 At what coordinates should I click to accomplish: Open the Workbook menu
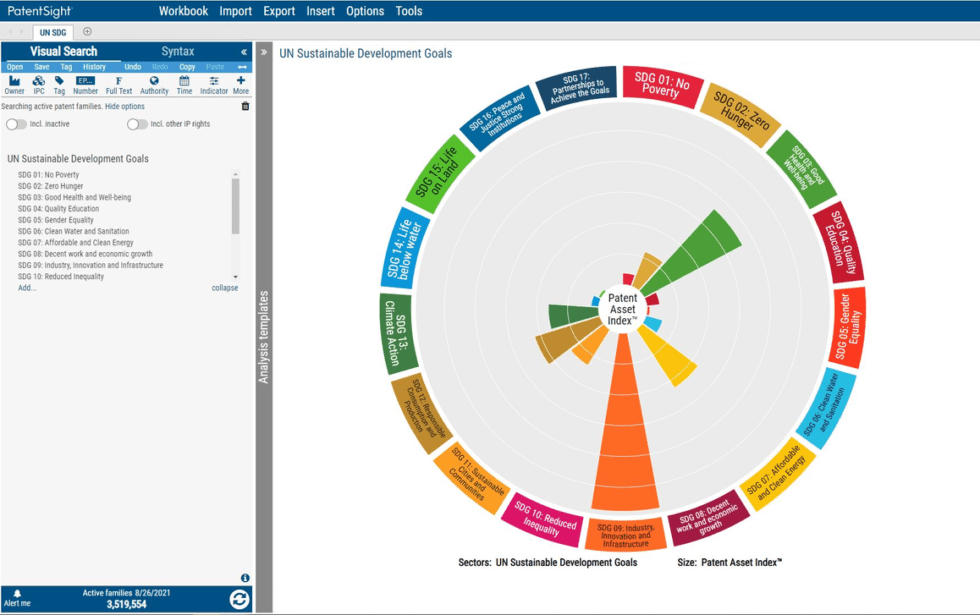pyautogui.click(x=183, y=11)
